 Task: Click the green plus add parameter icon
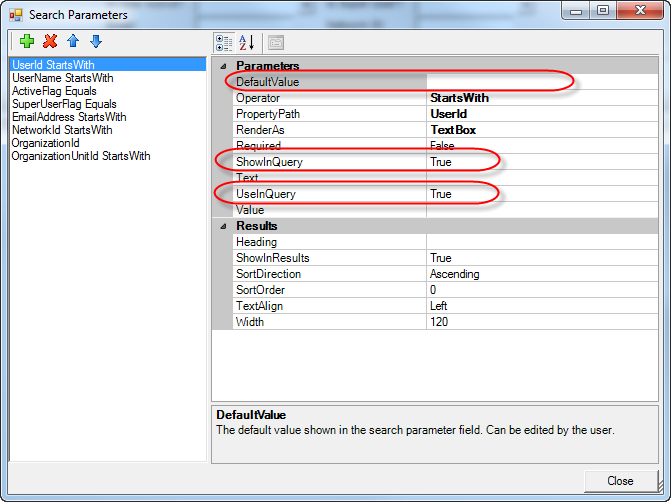(26, 42)
